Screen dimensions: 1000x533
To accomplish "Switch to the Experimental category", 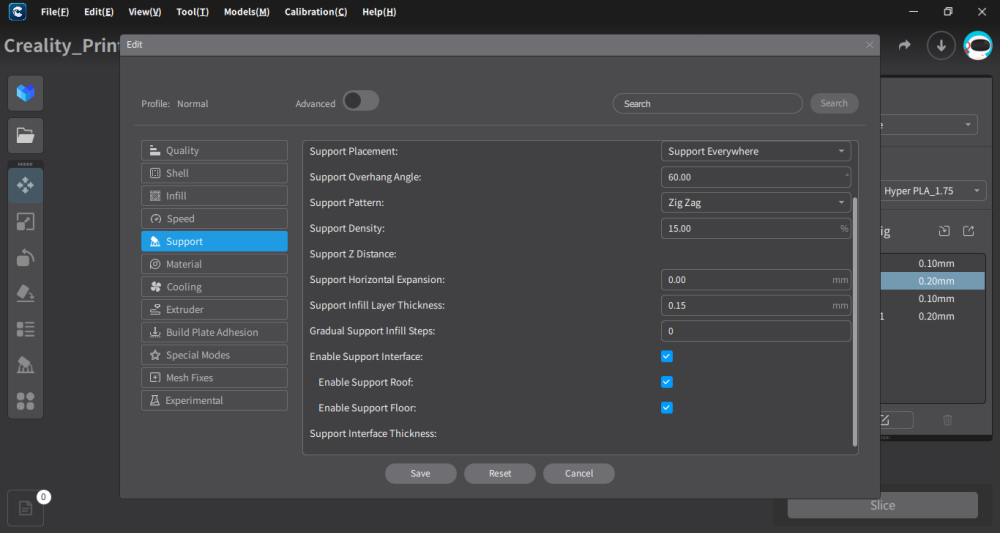I will coord(214,400).
